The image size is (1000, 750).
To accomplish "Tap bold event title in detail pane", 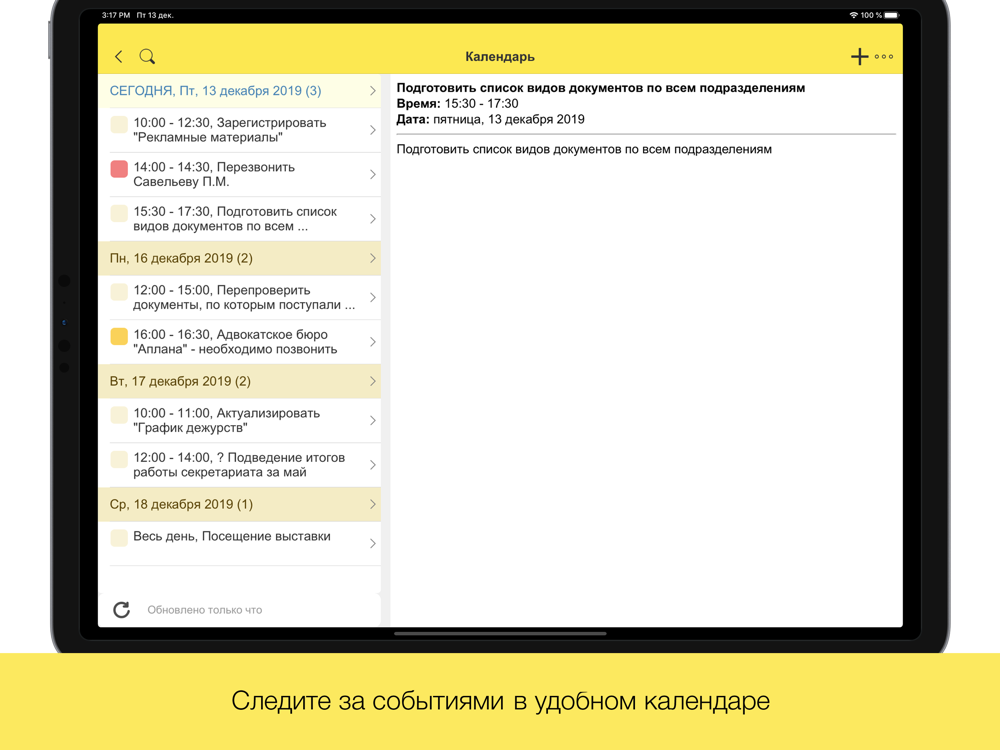I will click(601, 88).
